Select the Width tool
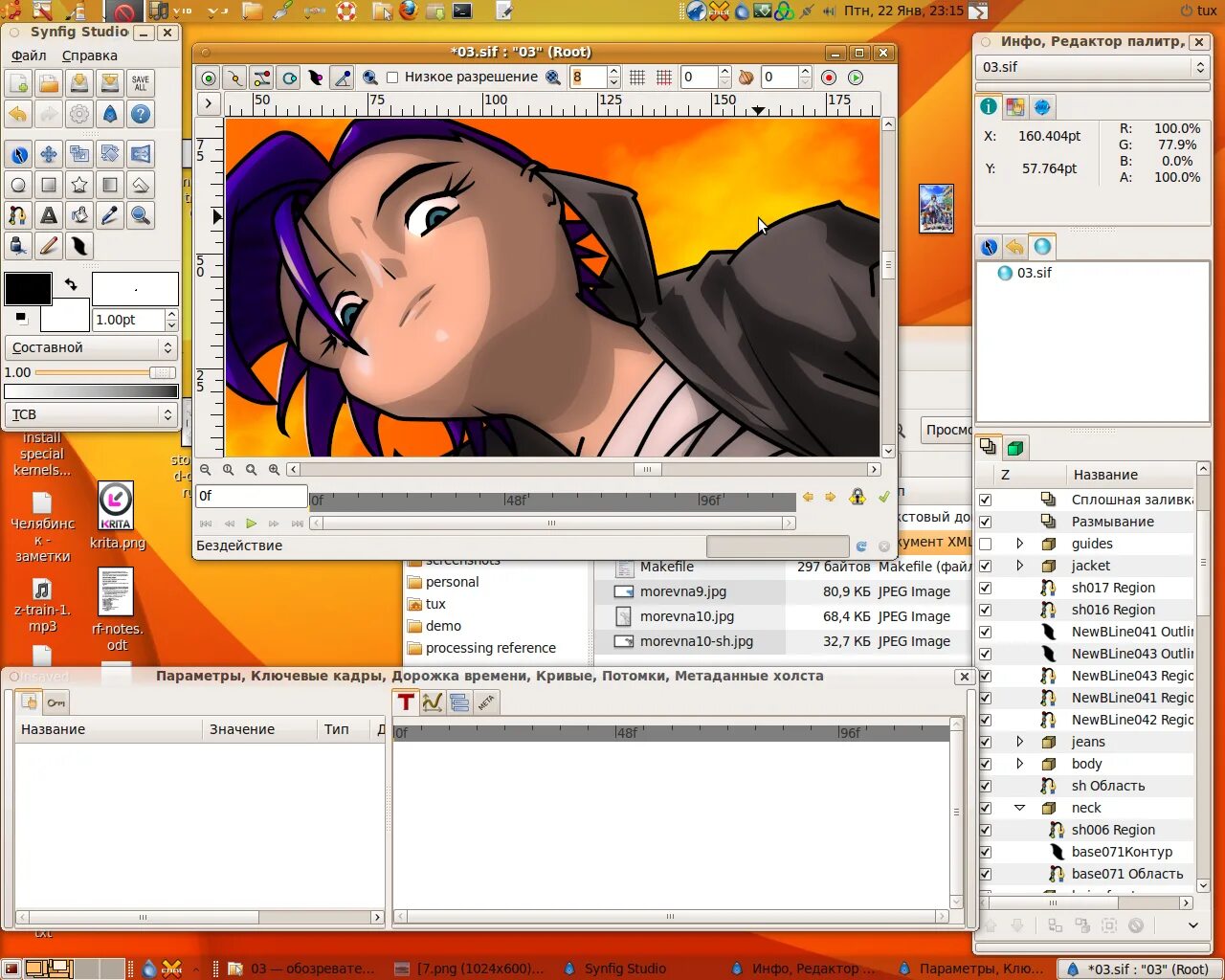The height and width of the screenshot is (980, 1225). 79,246
